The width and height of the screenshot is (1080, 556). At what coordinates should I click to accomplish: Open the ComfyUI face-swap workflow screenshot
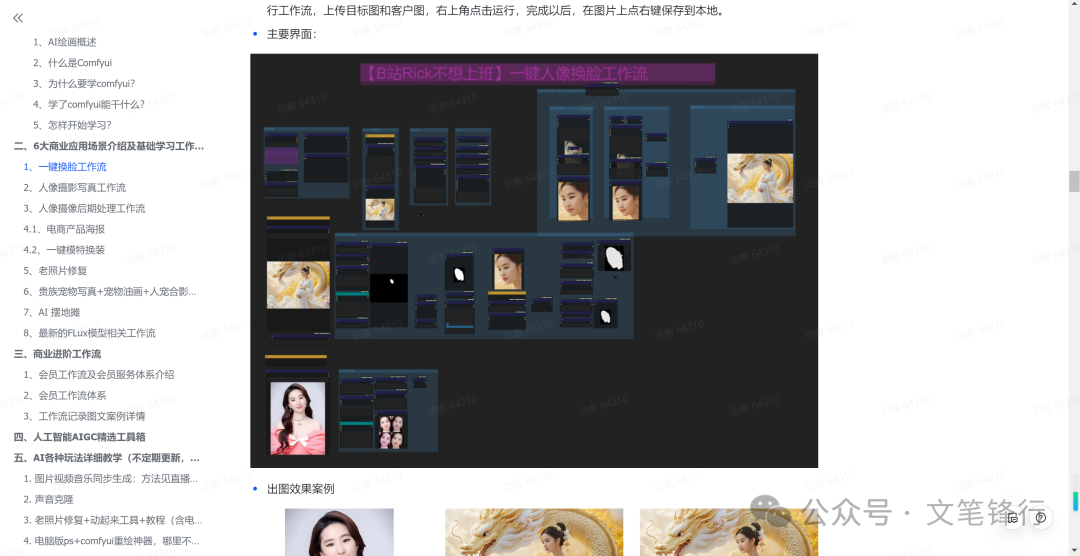click(x=534, y=260)
